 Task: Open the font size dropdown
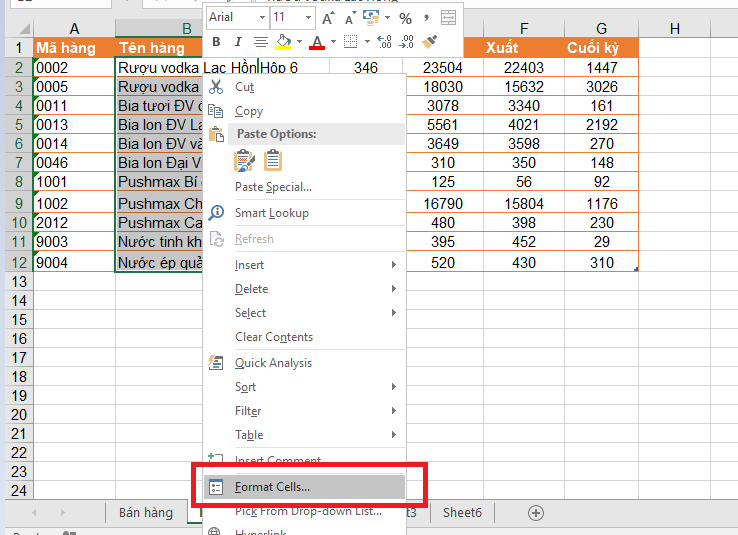[307, 18]
